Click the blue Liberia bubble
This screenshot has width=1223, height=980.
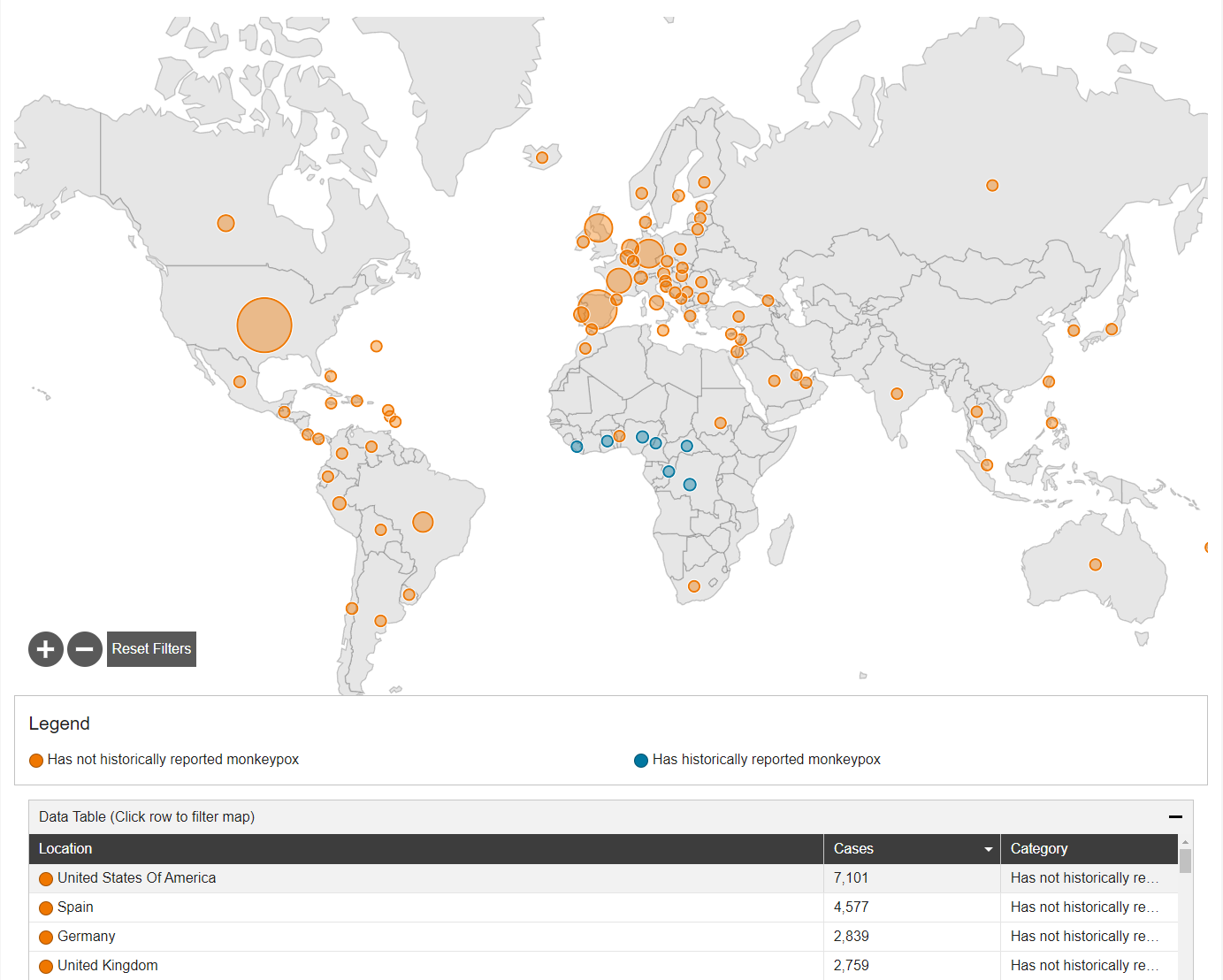[x=577, y=447]
